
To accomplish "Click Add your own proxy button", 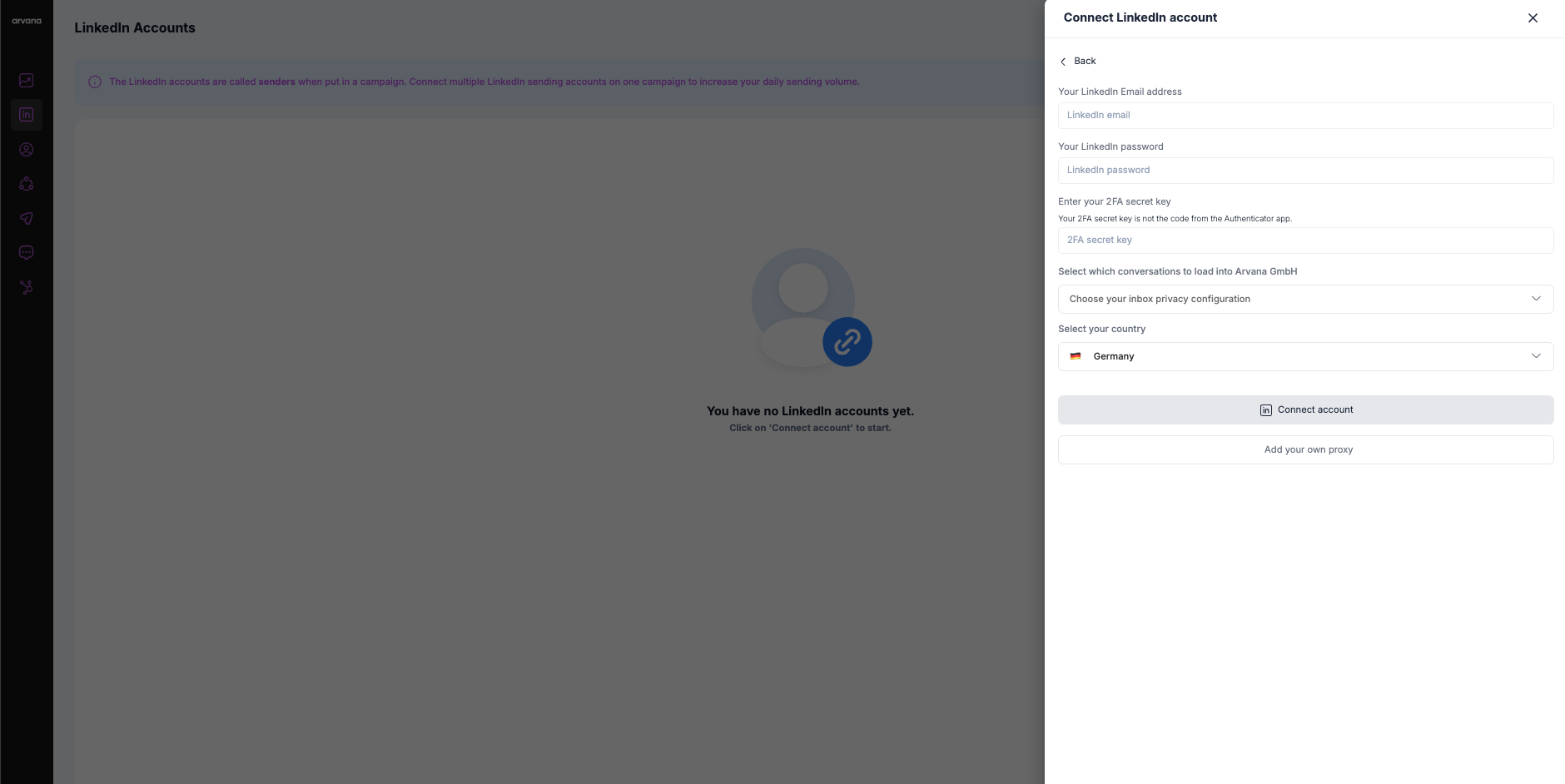I will coord(1305,449).
